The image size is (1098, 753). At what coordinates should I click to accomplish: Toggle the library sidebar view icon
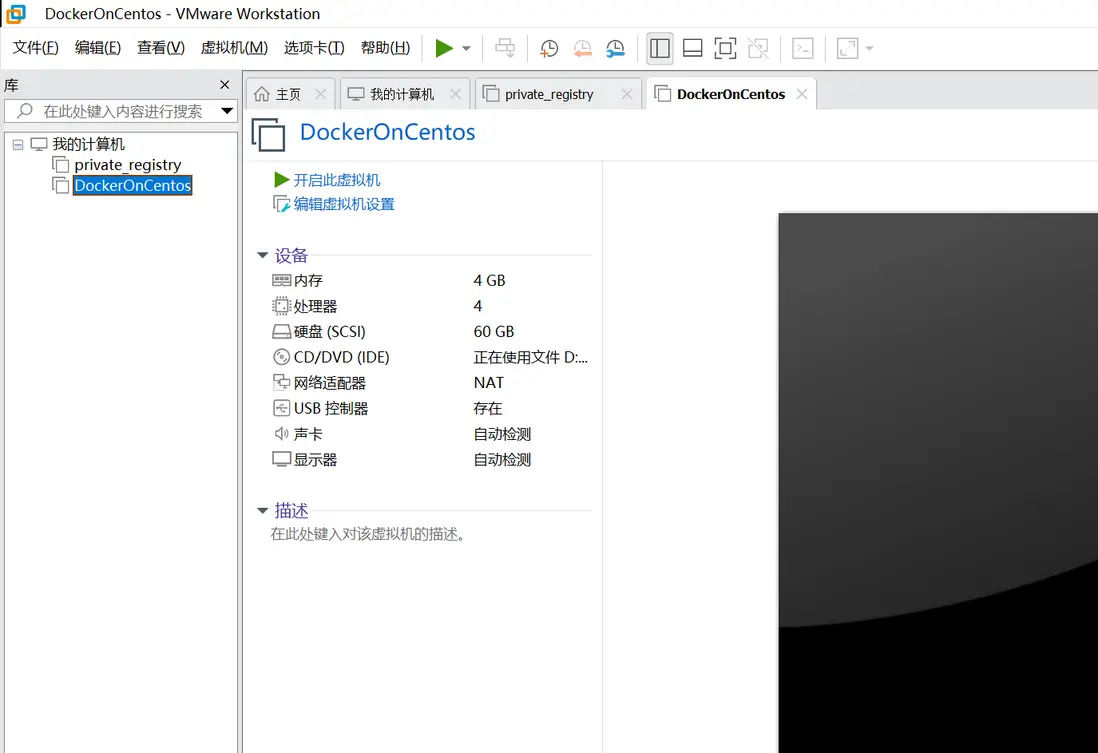pyautogui.click(x=660, y=48)
